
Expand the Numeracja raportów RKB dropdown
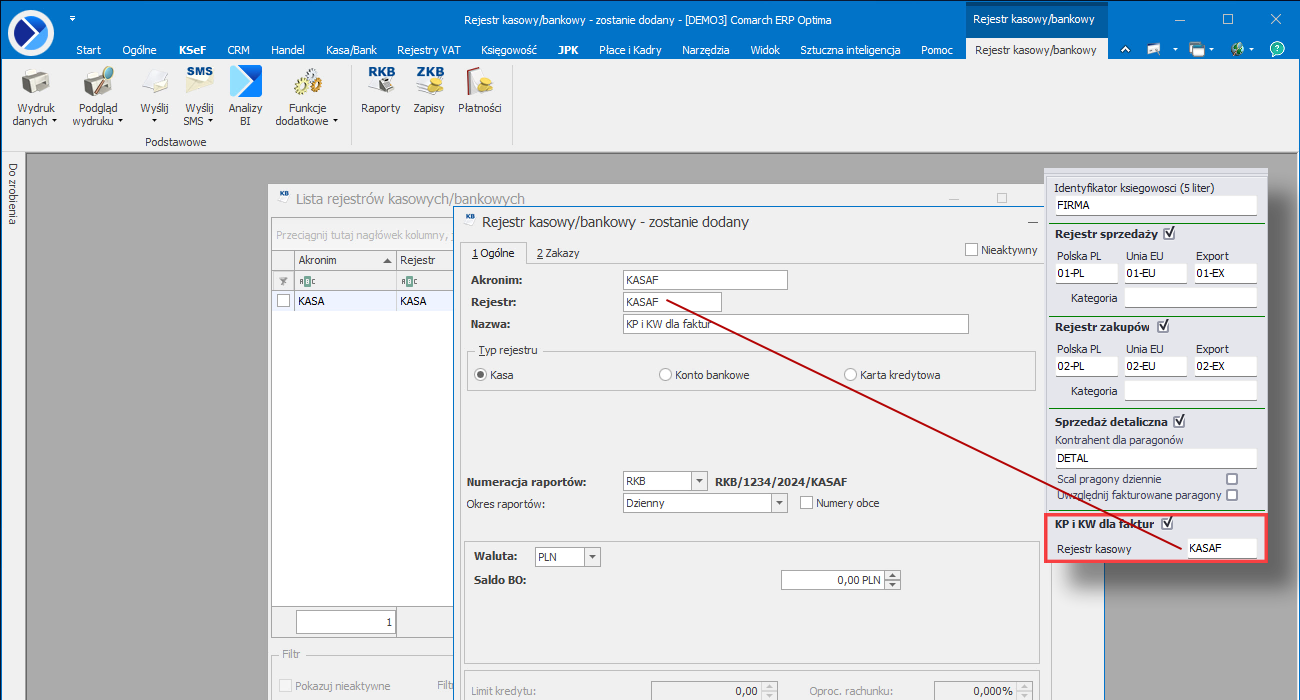click(699, 482)
